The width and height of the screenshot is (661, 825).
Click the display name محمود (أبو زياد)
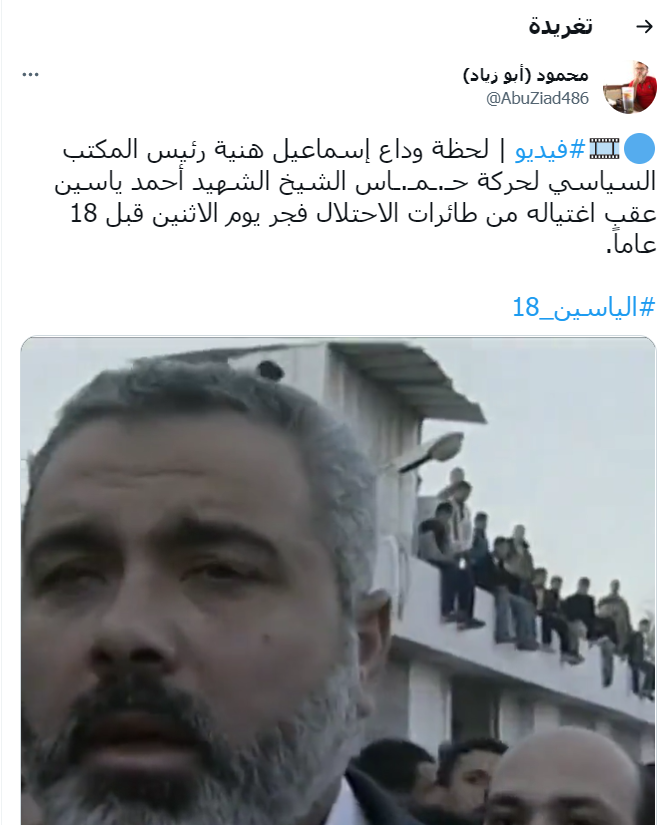tap(526, 75)
